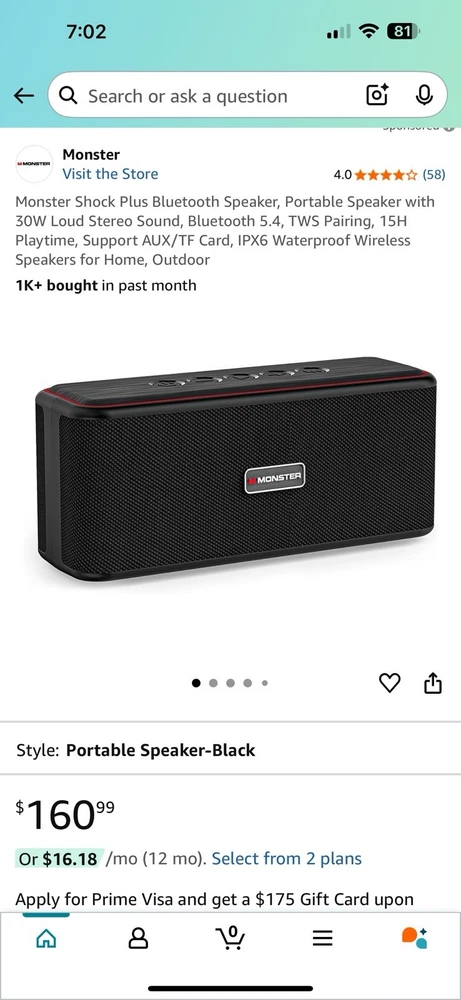The height and width of the screenshot is (1000, 461).
Task: Open the shopping cart icon
Action: pyautogui.click(x=231, y=938)
